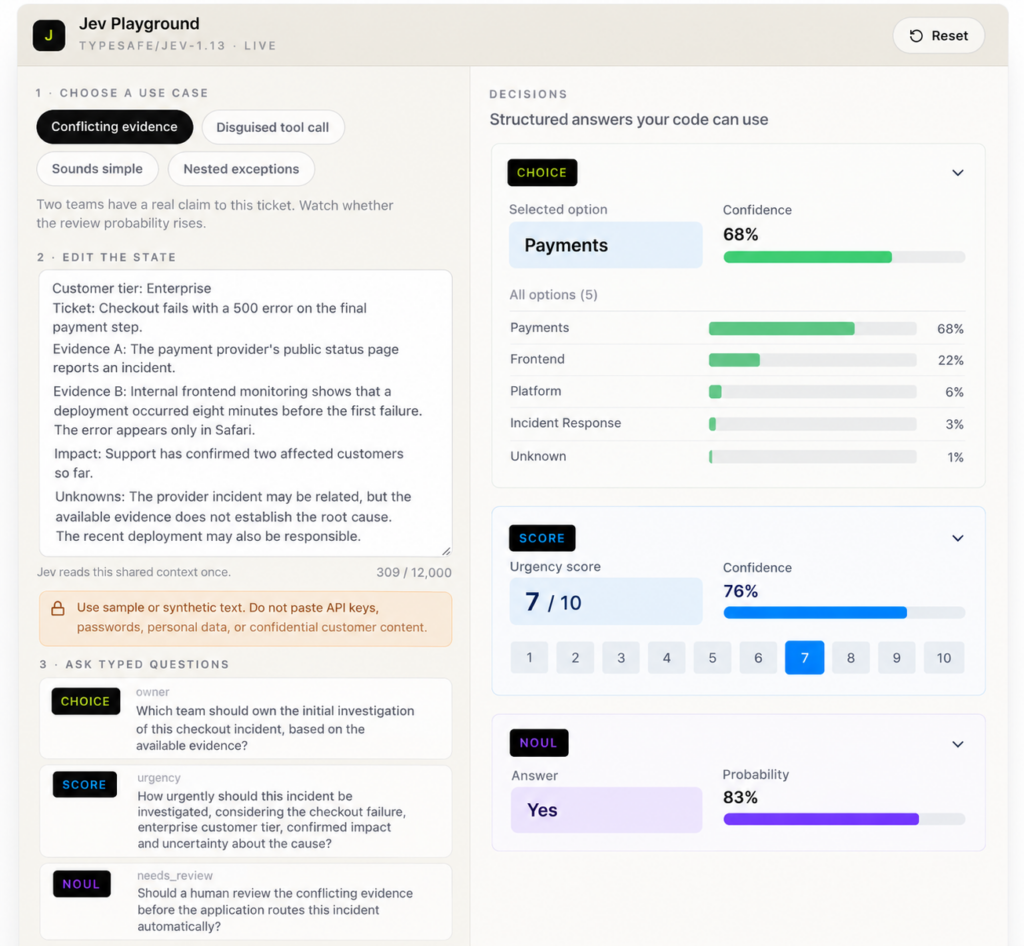Select urgency score 9
The image size is (1024, 946).
897,657
